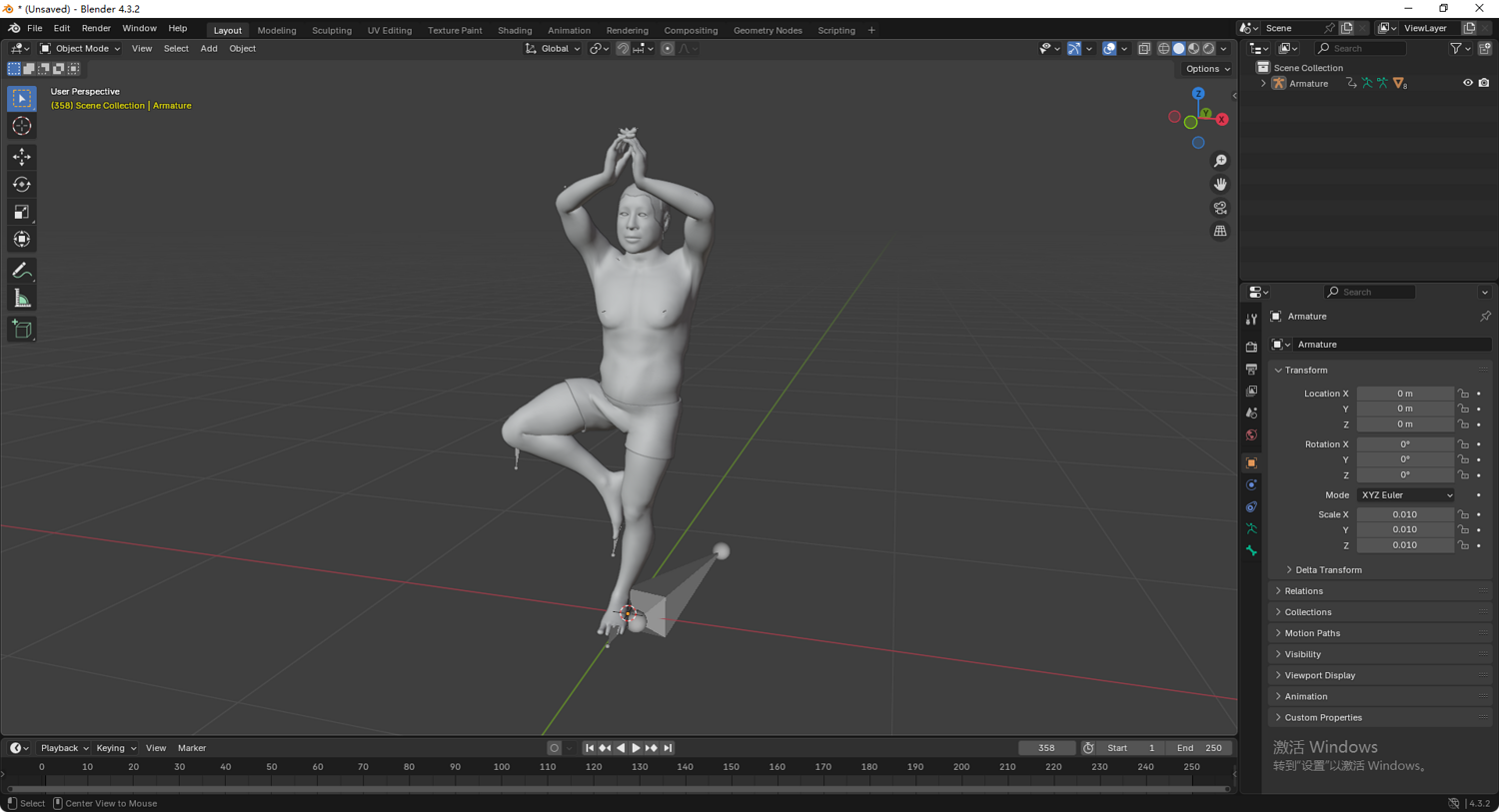Screen dimensions: 1499x812
Task: Expand the Motion Paths panel
Action: 1381,633
